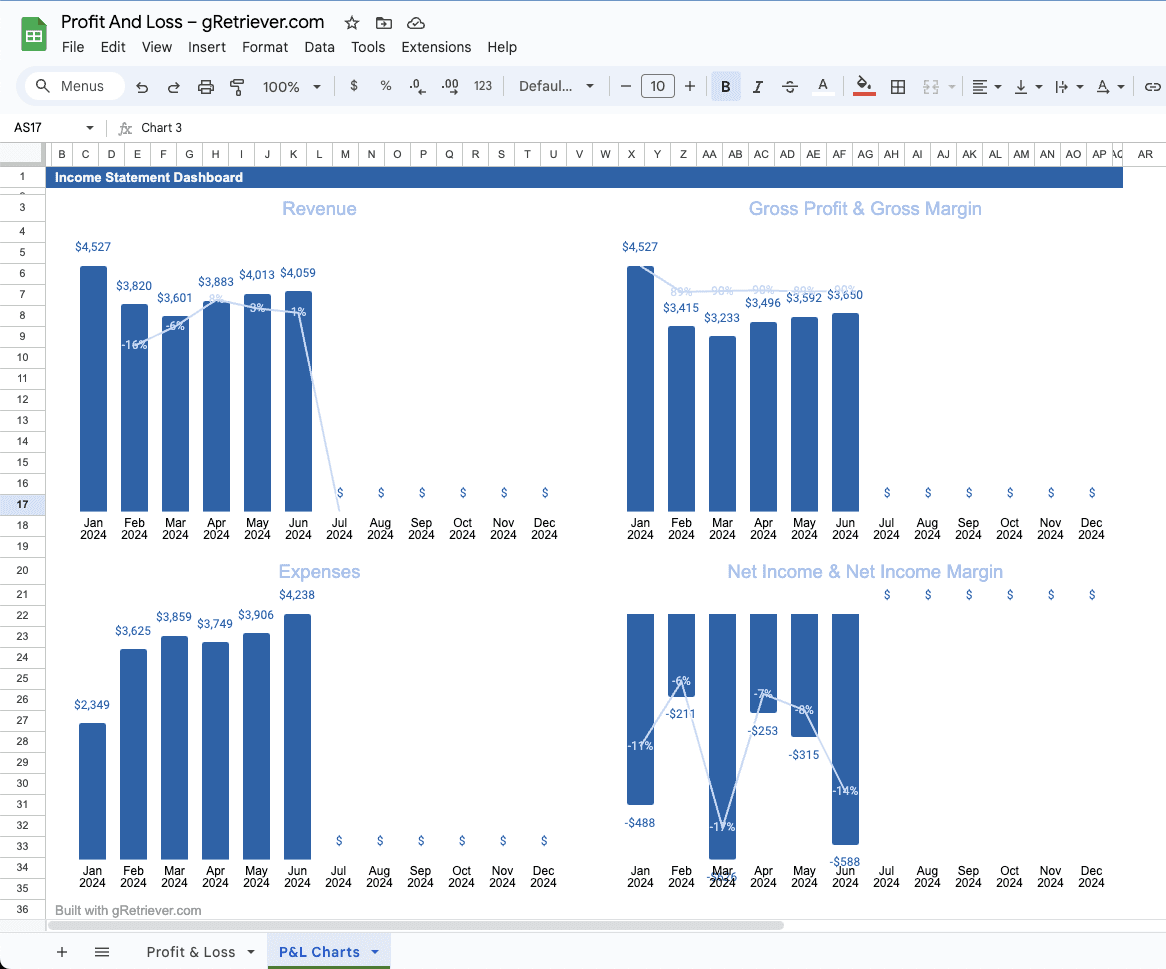The width and height of the screenshot is (1166, 969).
Task: Open the font family dropdown
Action: coord(556,86)
